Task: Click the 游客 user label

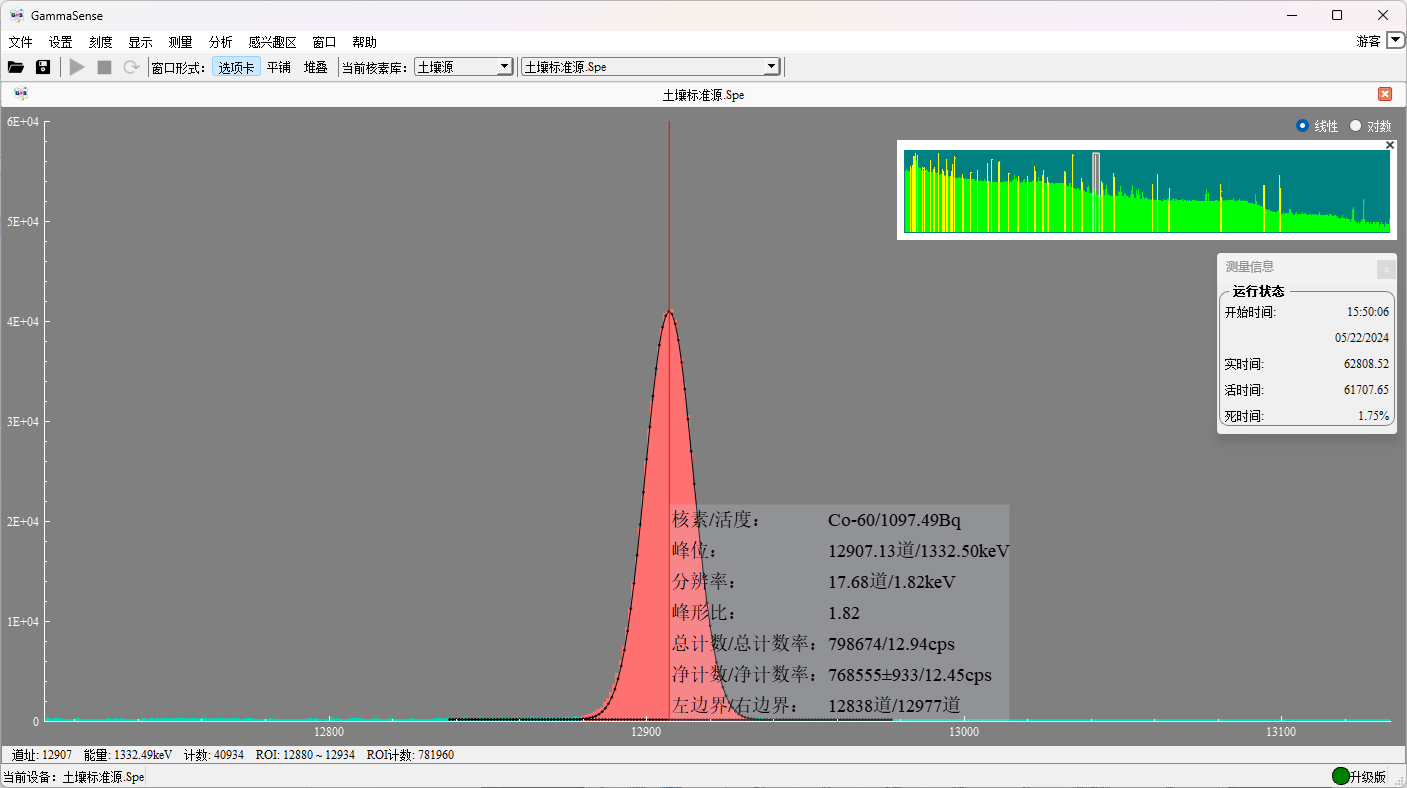Action: pyautogui.click(x=1369, y=41)
